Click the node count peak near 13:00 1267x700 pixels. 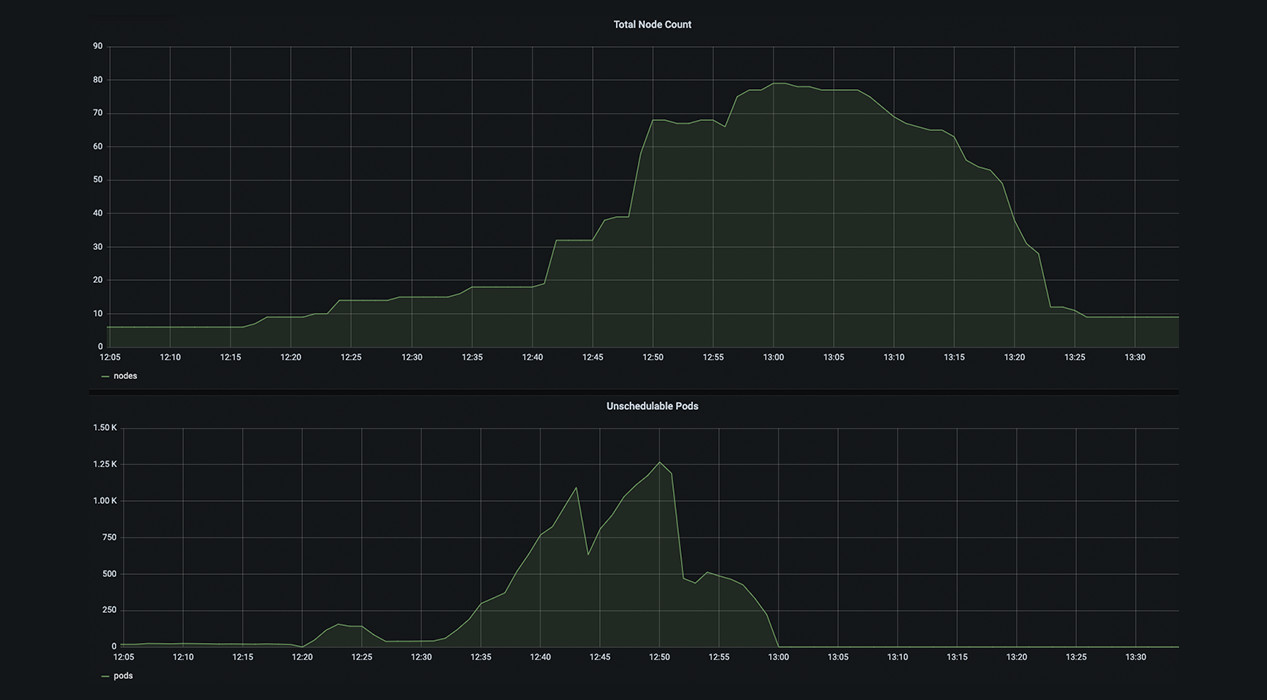779,83
